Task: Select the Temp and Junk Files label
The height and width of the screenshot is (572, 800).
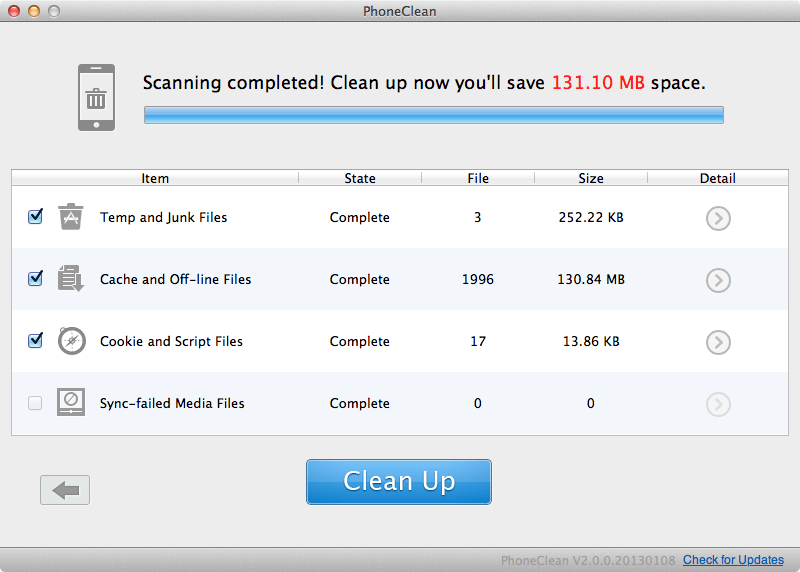Action: (x=163, y=217)
